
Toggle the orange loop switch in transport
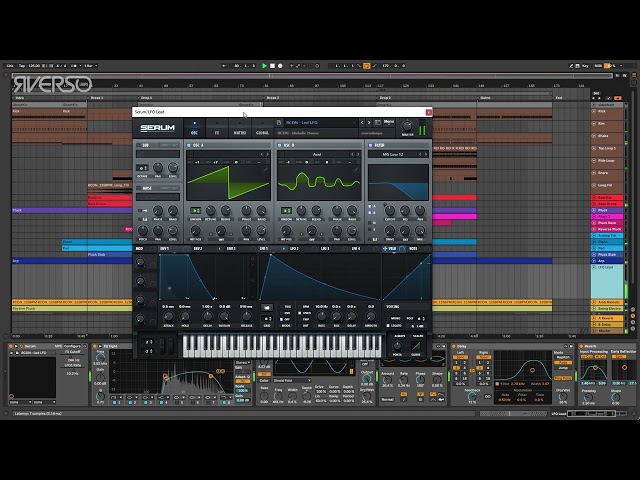(x=367, y=66)
